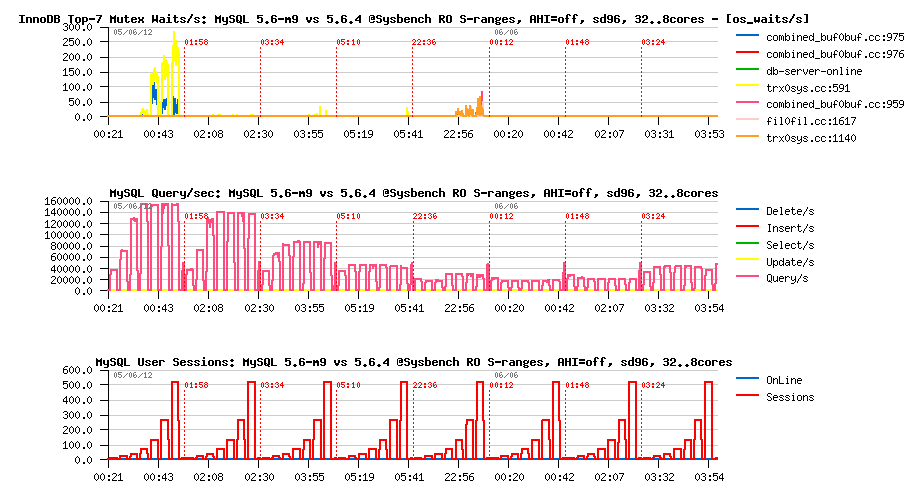Click the 22:36 marker in Query/sec chart
This screenshot has width=923, height=504.
[x=425, y=217]
